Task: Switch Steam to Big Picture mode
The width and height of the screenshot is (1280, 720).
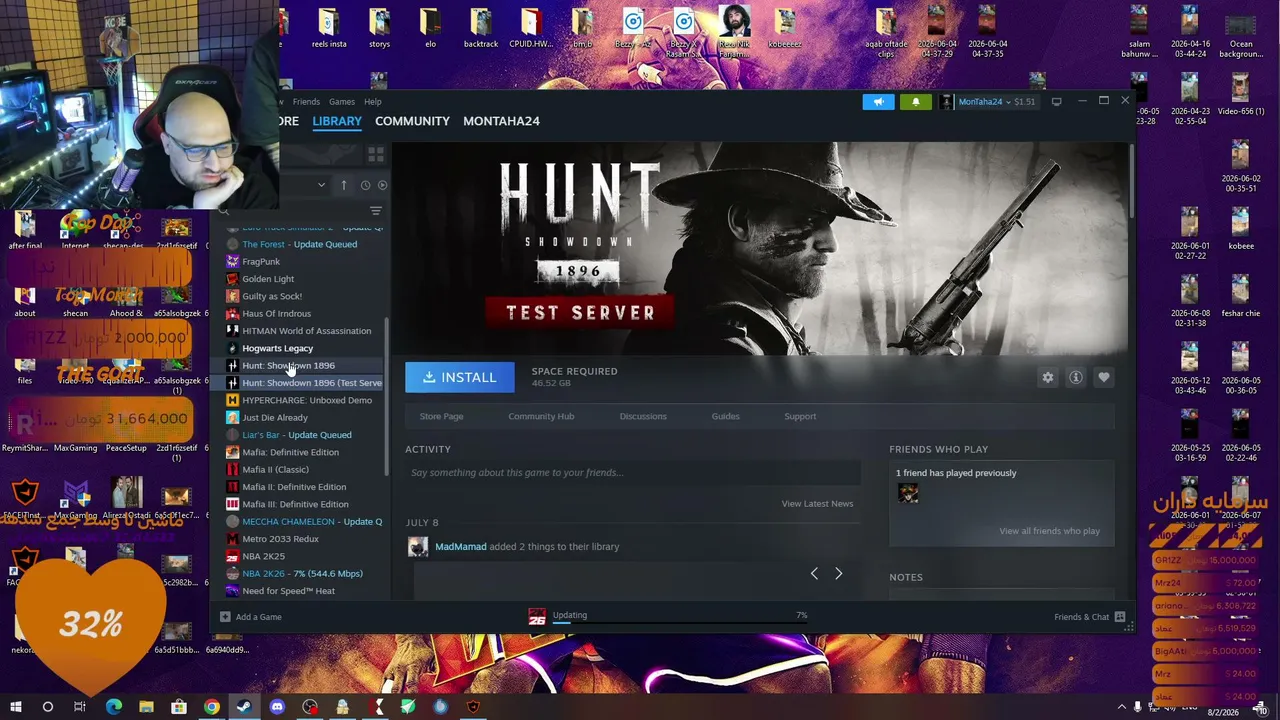Action: click(1056, 101)
